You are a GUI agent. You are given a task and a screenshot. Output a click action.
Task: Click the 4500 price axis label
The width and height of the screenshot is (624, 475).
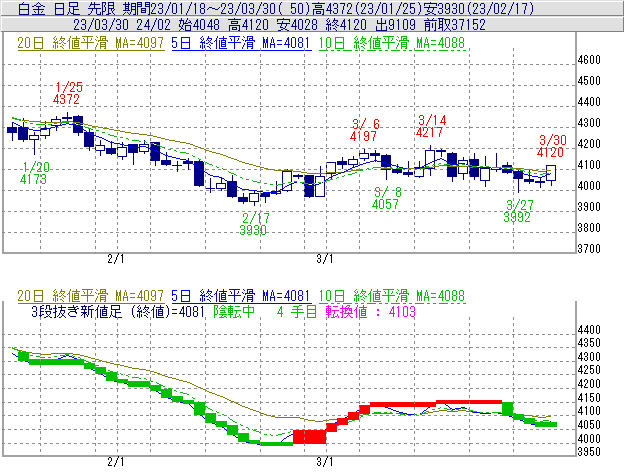coord(589,81)
